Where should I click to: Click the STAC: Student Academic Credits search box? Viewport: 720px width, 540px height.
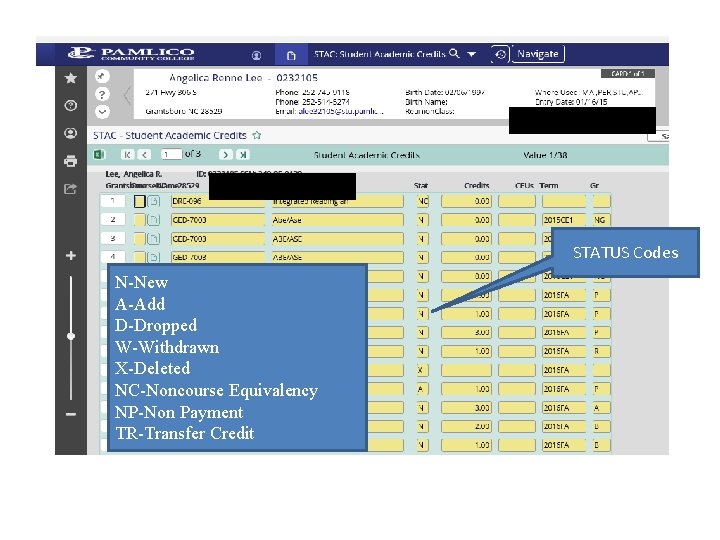point(379,54)
